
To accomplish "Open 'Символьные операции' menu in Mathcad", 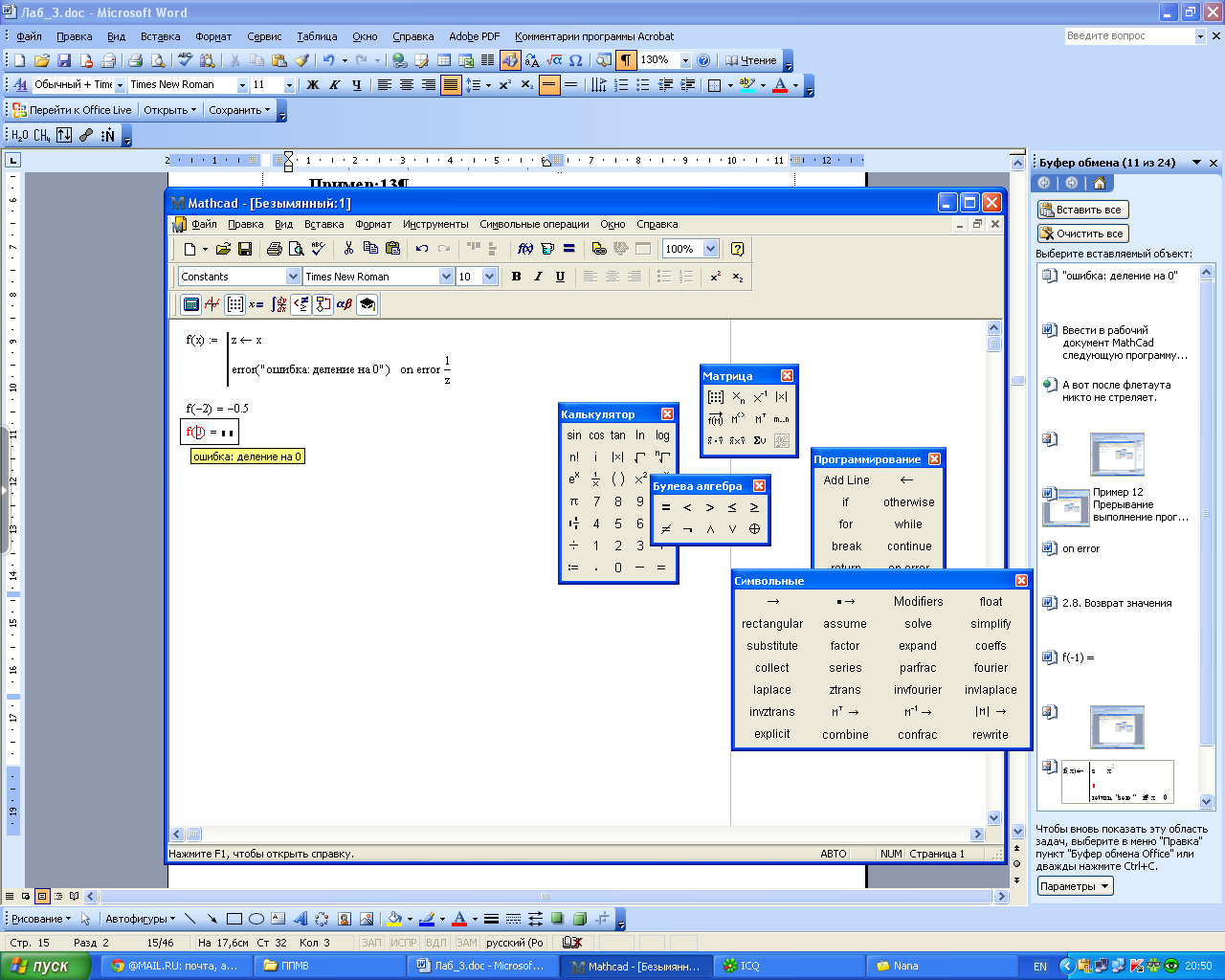I will click(534, 224).
